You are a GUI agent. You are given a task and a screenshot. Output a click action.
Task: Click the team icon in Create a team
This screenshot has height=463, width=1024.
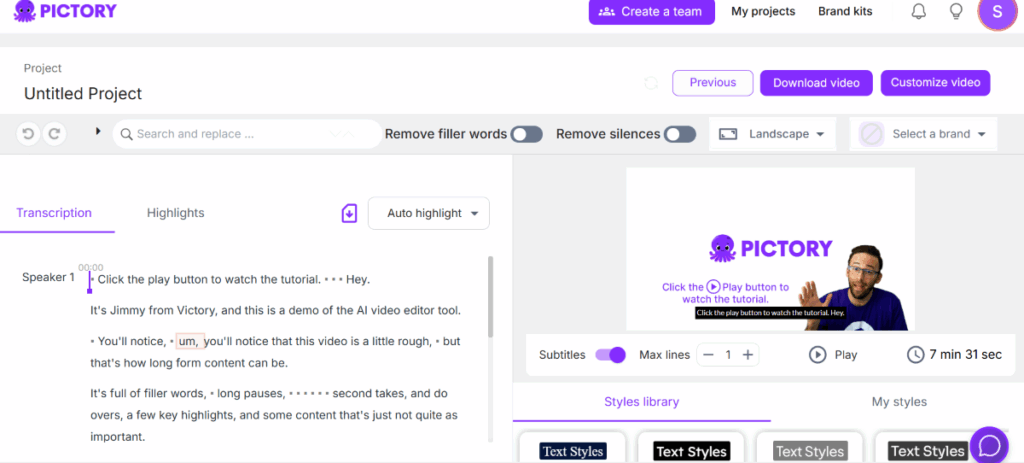[607, 12]
